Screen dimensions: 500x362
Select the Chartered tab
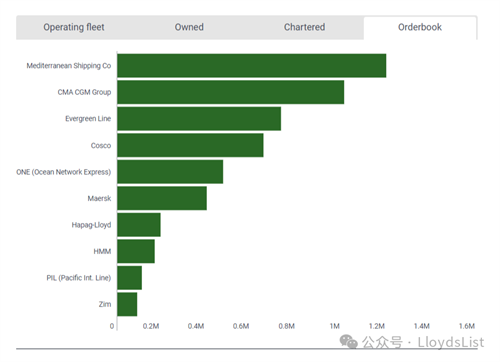(x=304, y=27)
